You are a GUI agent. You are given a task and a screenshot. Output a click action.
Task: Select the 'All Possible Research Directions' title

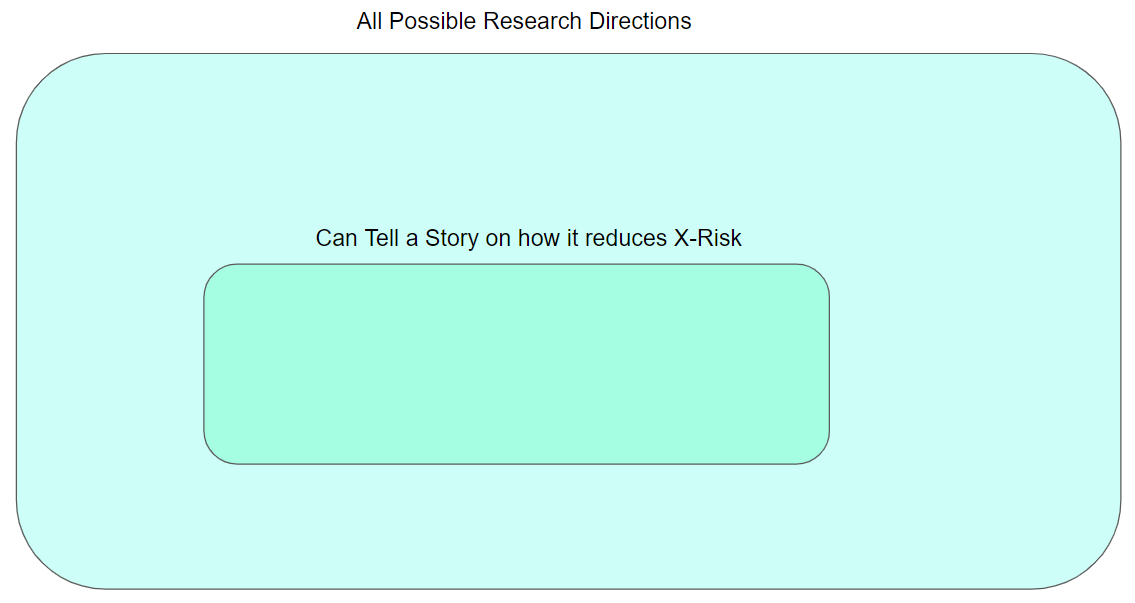point(523,21)
